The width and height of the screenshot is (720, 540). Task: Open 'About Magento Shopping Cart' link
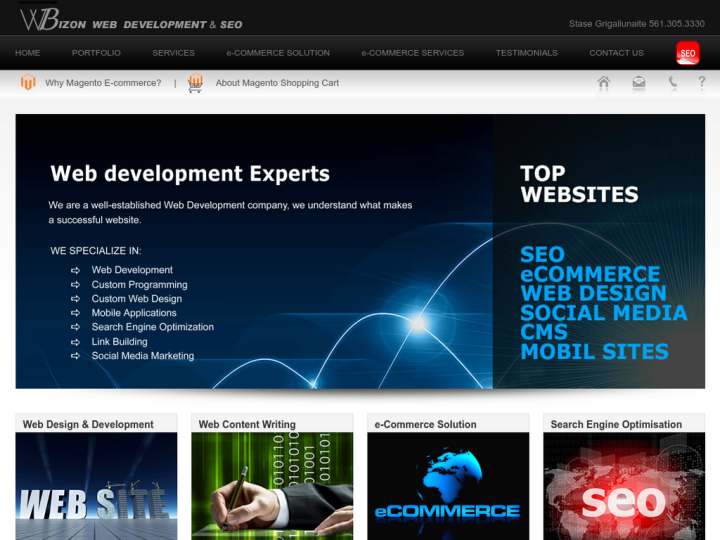277,83
